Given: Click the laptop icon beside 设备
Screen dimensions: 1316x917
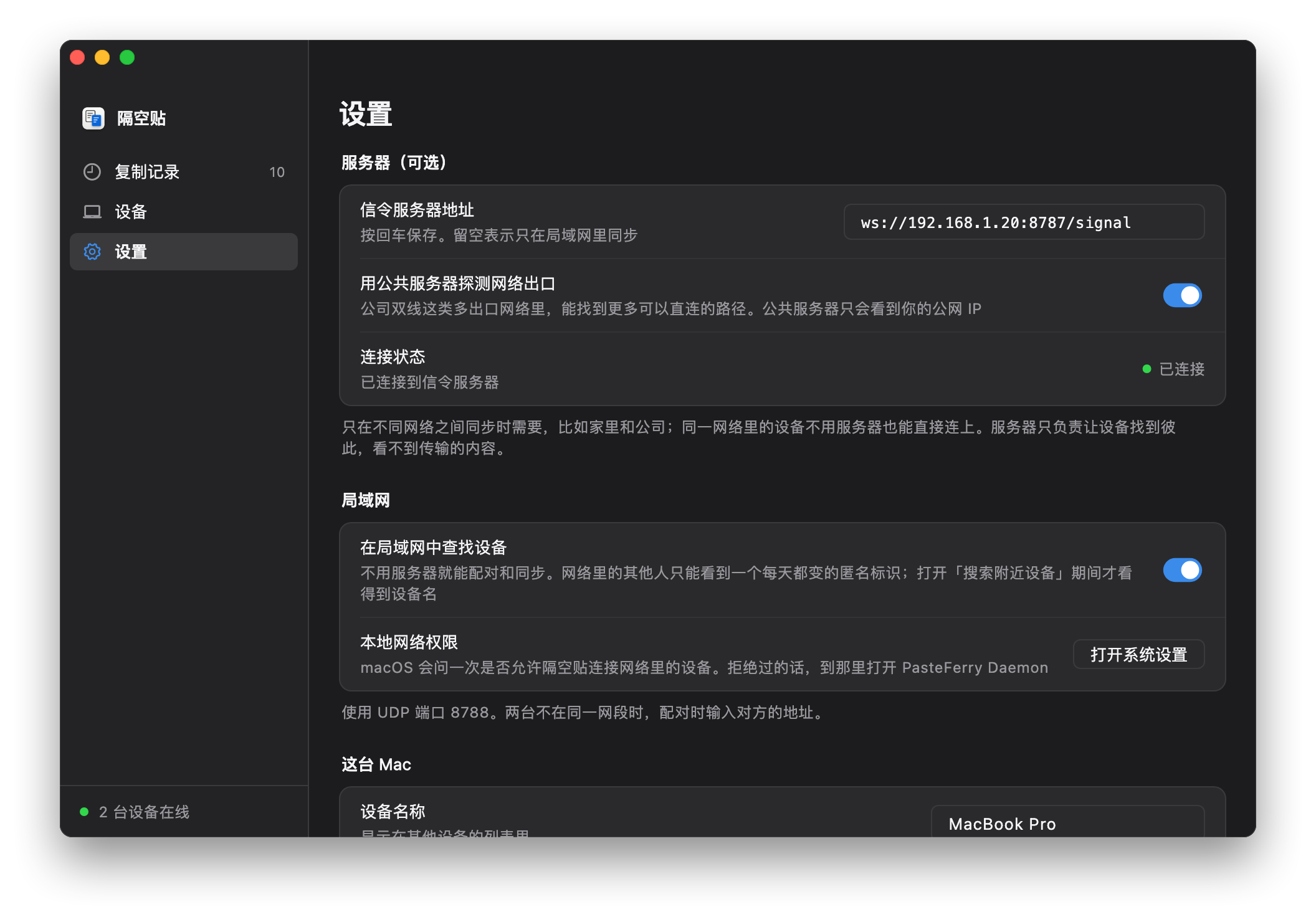Looking at the screenshot, I should point(92,212).
